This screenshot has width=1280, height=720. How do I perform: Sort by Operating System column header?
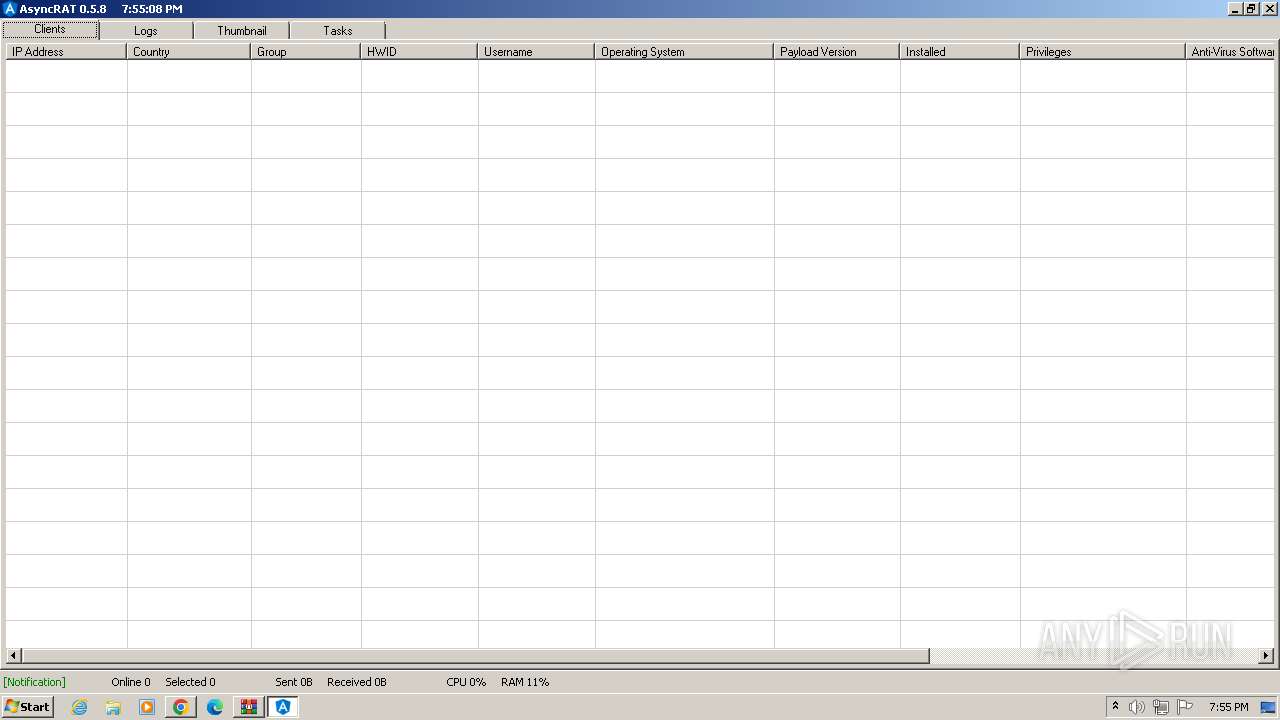coord(684,52)
